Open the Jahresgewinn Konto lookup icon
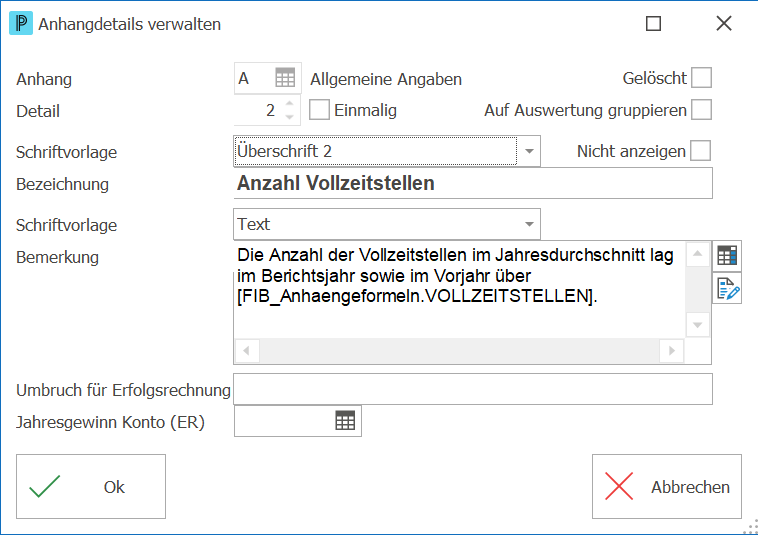 click(x=345, y=420)
